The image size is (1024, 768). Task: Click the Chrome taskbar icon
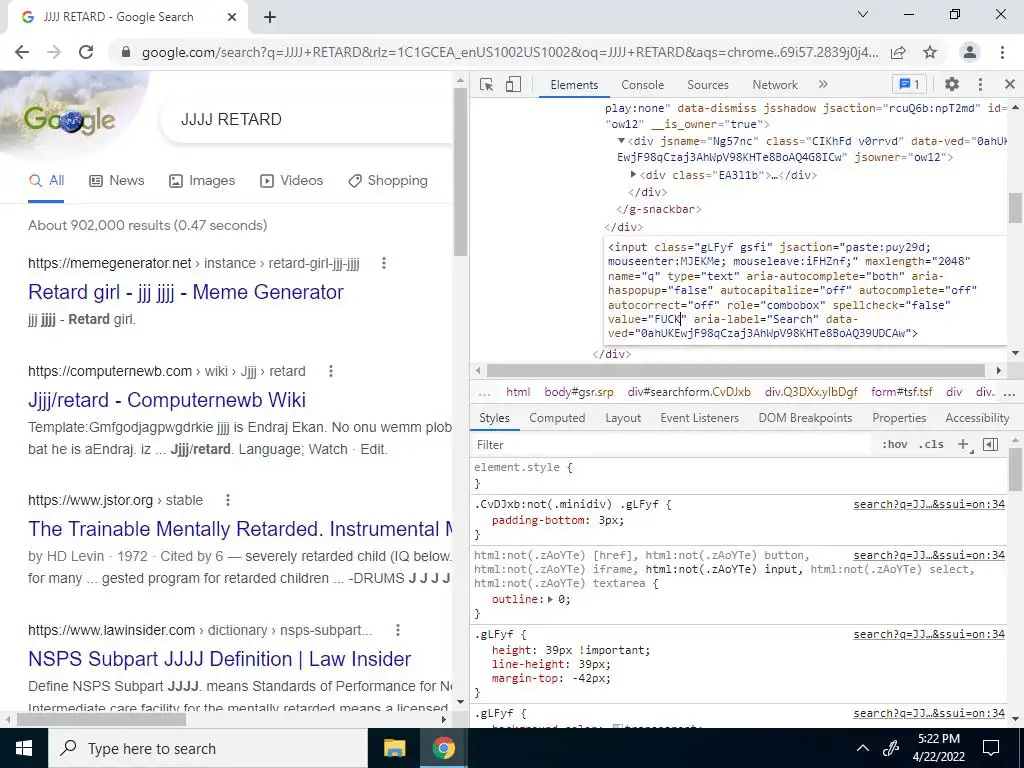443,748
